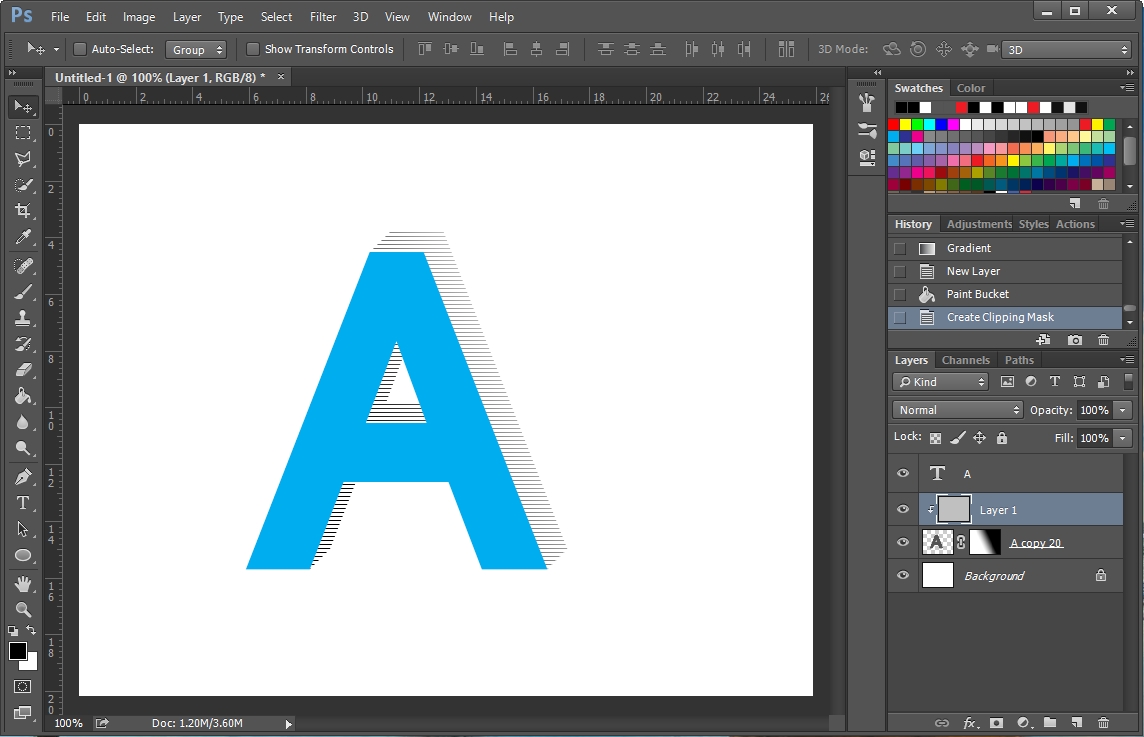
Task: Open the Layers panel flyout menu
Action: coord(1126,360)
